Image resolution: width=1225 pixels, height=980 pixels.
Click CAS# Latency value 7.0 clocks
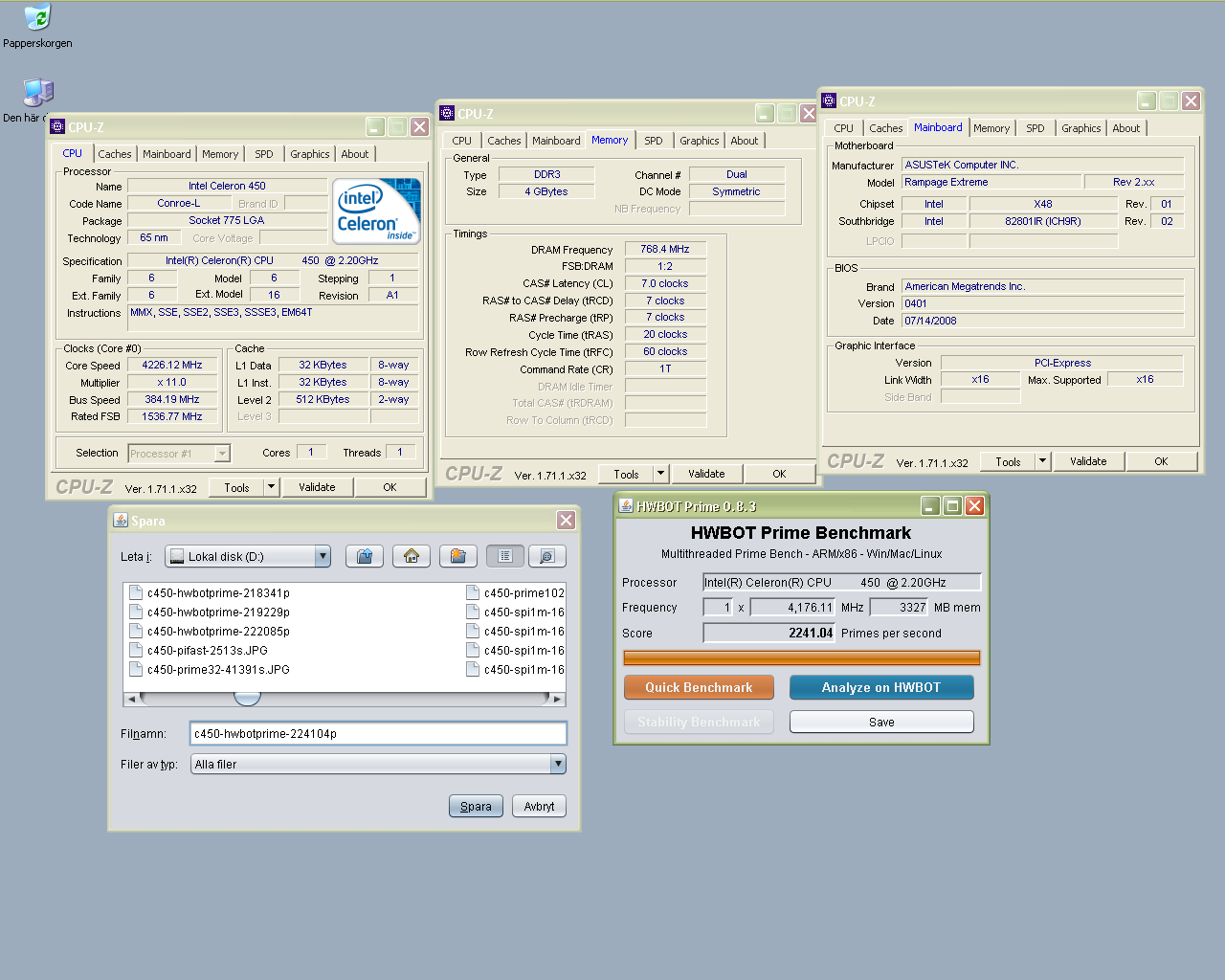point(665,283)
